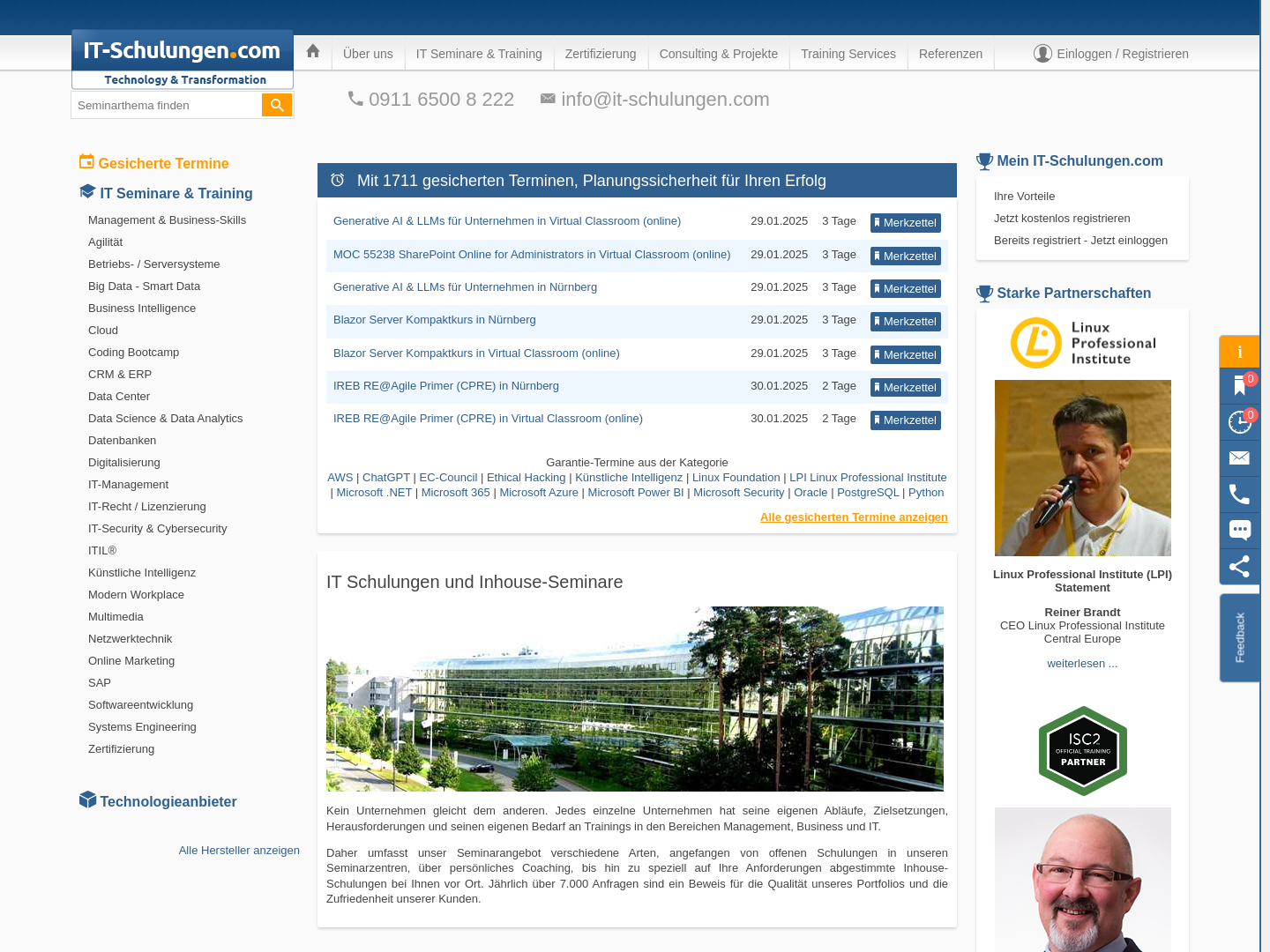
Task: Select Softwareentwicklung category
Action: [x=140, y=705]
